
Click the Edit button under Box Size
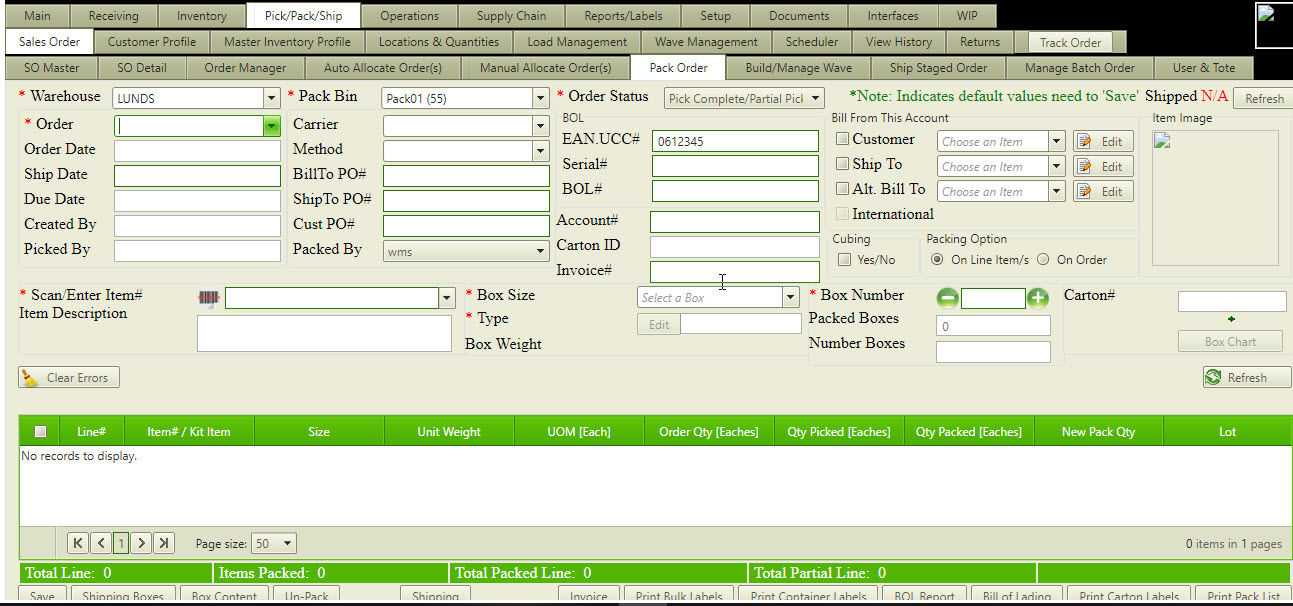click(659, 324)
